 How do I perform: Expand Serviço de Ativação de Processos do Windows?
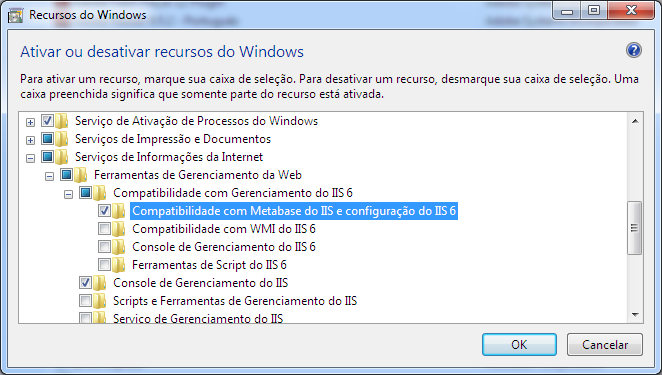[30, 122]
